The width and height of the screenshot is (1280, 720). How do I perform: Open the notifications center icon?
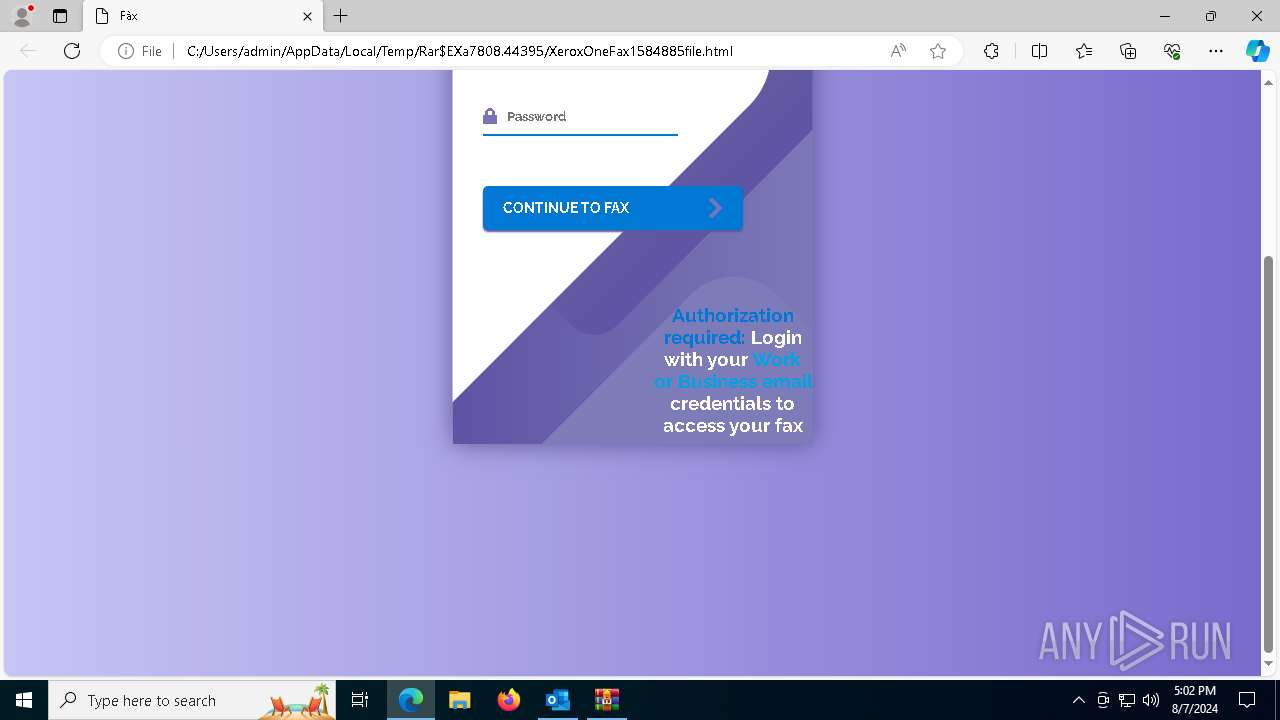click(x=1247, y=700)
